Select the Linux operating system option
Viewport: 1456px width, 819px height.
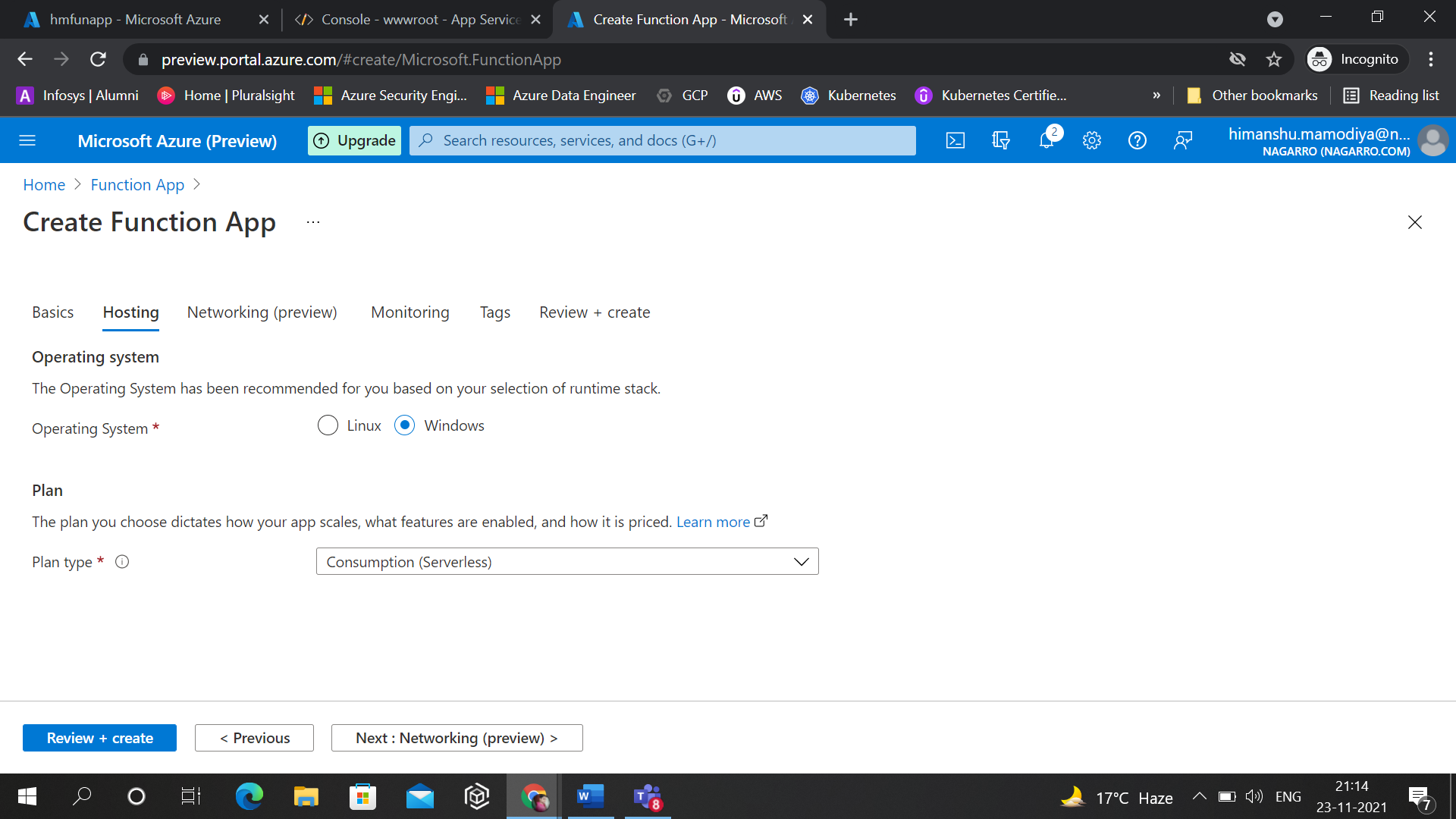(x=328, y=425)
